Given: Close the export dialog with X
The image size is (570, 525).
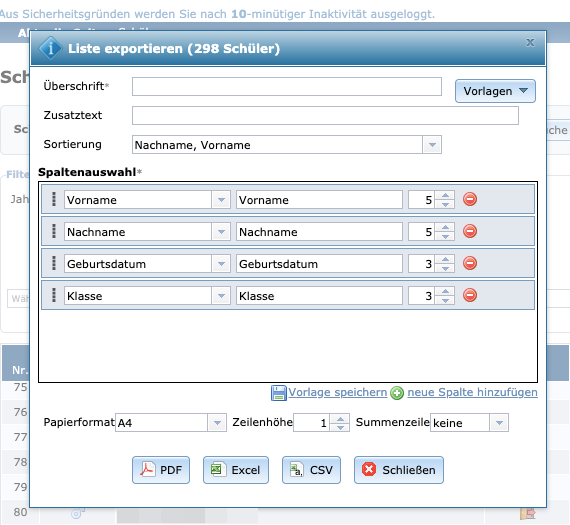Looking at the screenshot, I should [530, 43].
